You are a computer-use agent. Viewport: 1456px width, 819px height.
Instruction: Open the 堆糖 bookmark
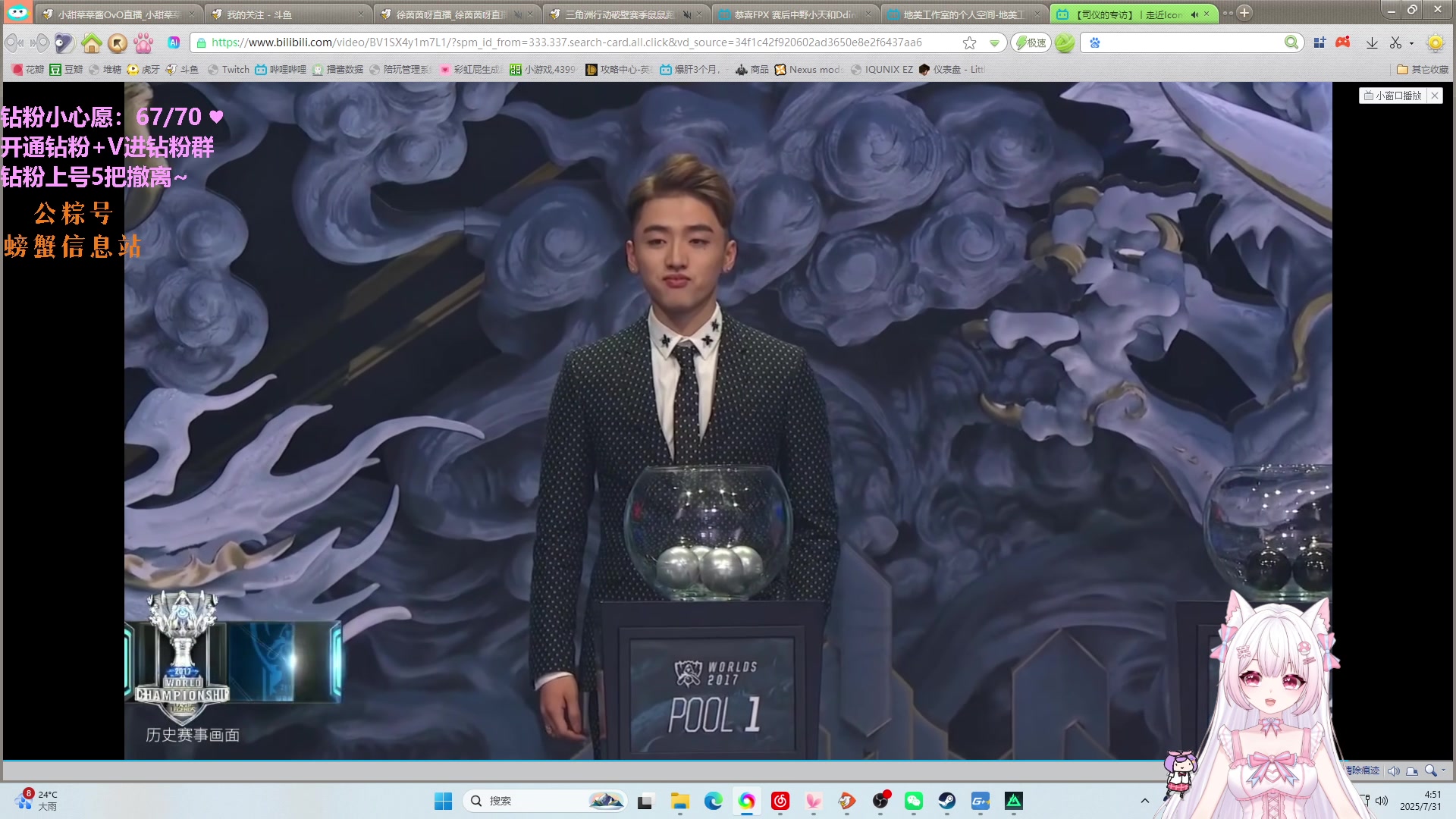coord(105,69)
